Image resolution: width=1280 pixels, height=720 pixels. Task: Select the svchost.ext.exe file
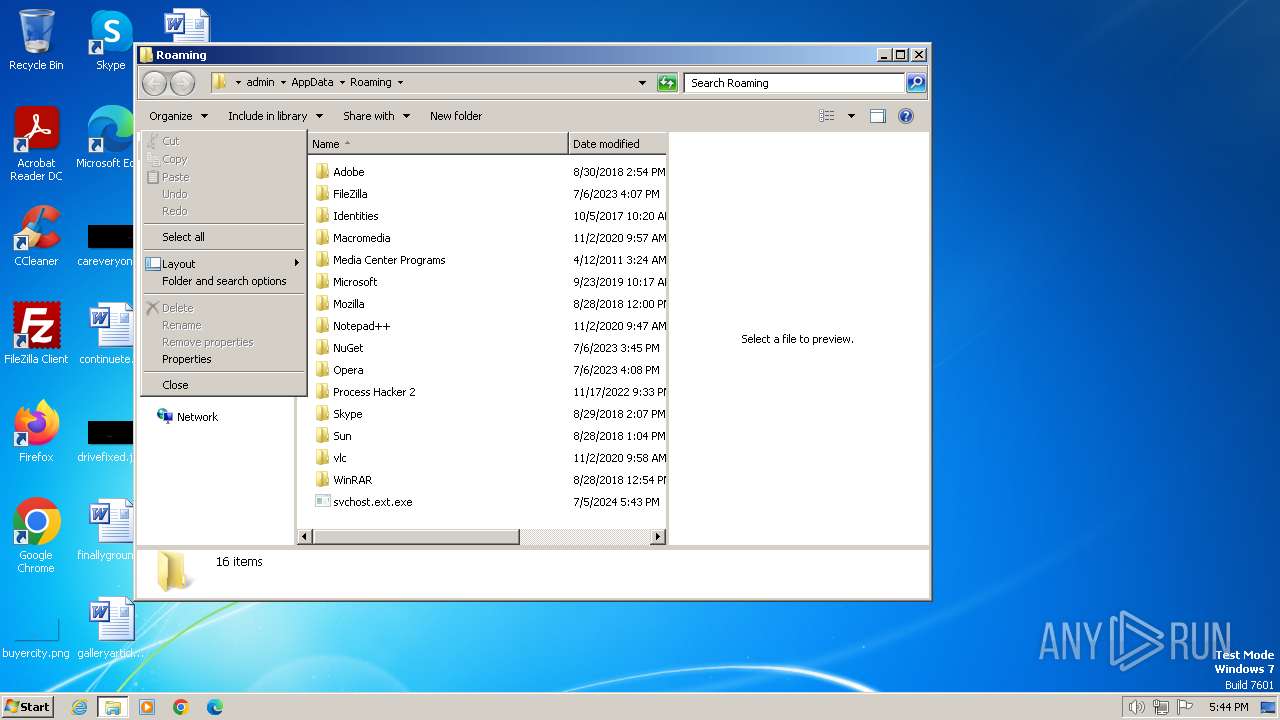point(372,502)
